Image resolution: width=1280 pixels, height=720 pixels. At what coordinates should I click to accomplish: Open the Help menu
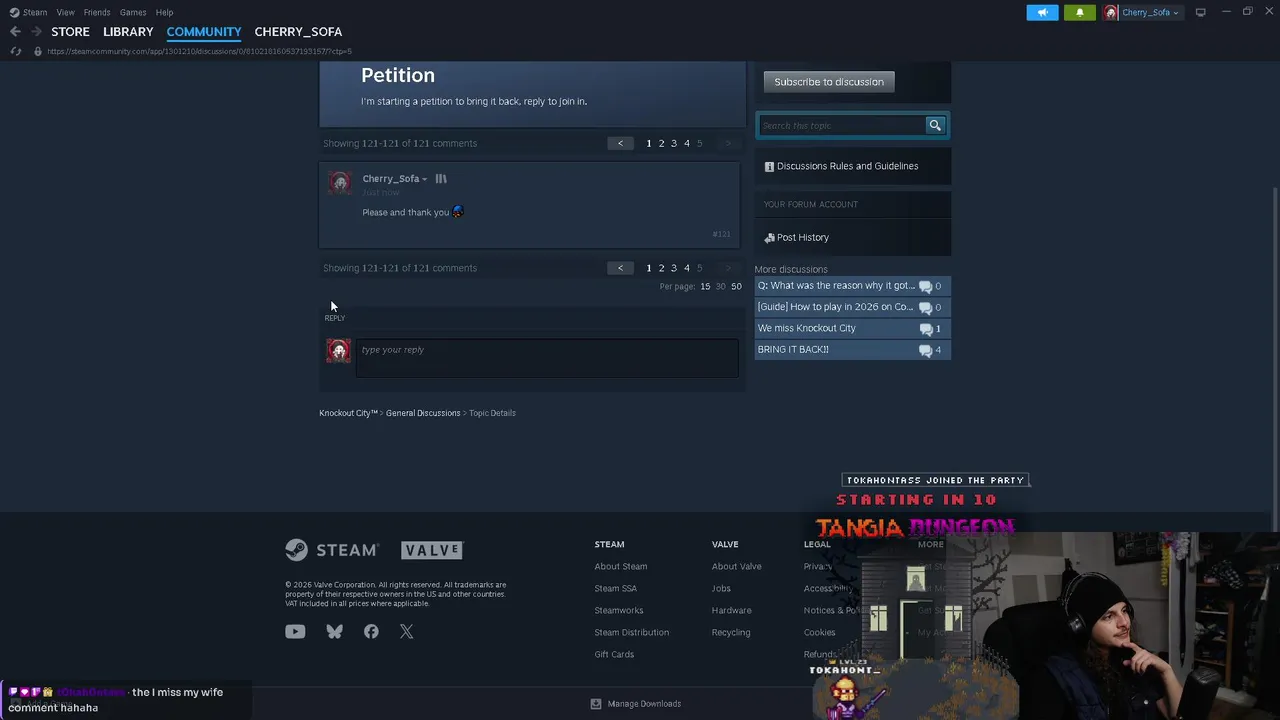164,12
